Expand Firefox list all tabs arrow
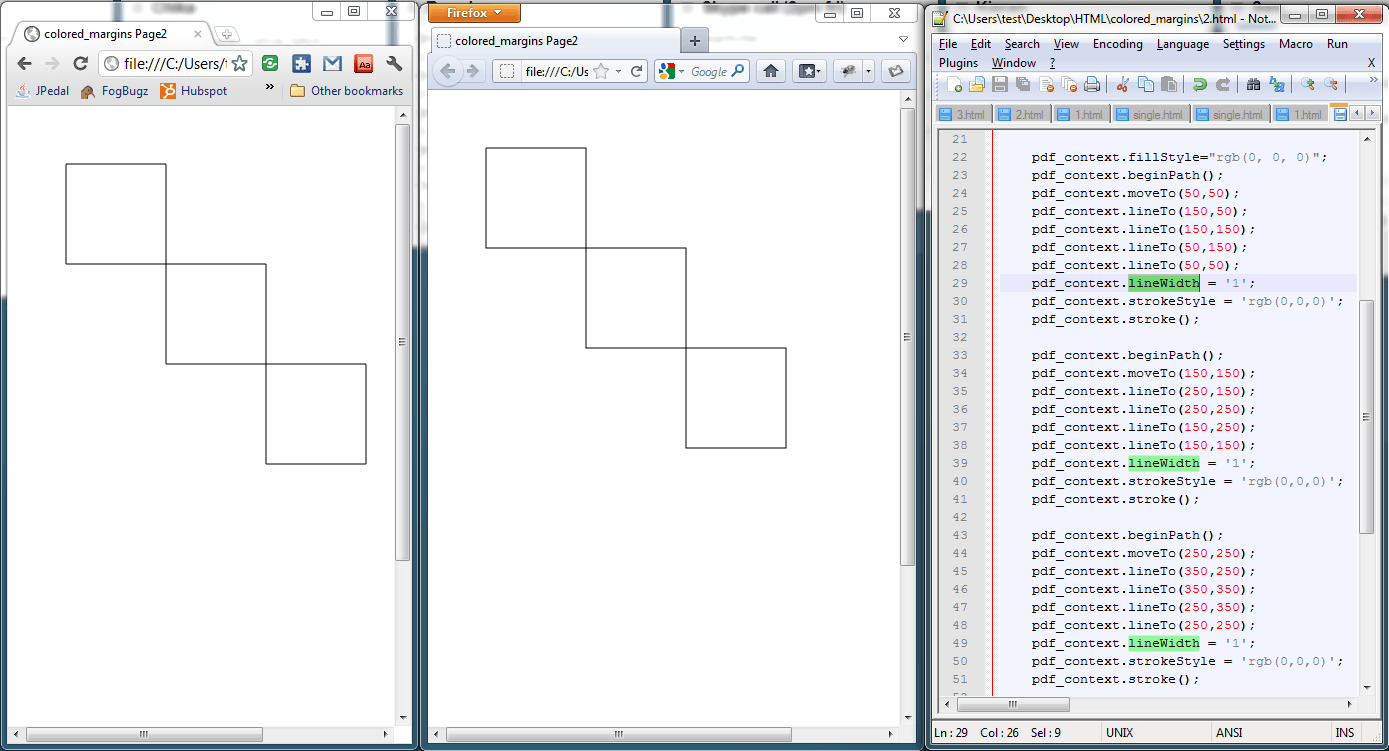 point(903,40)
